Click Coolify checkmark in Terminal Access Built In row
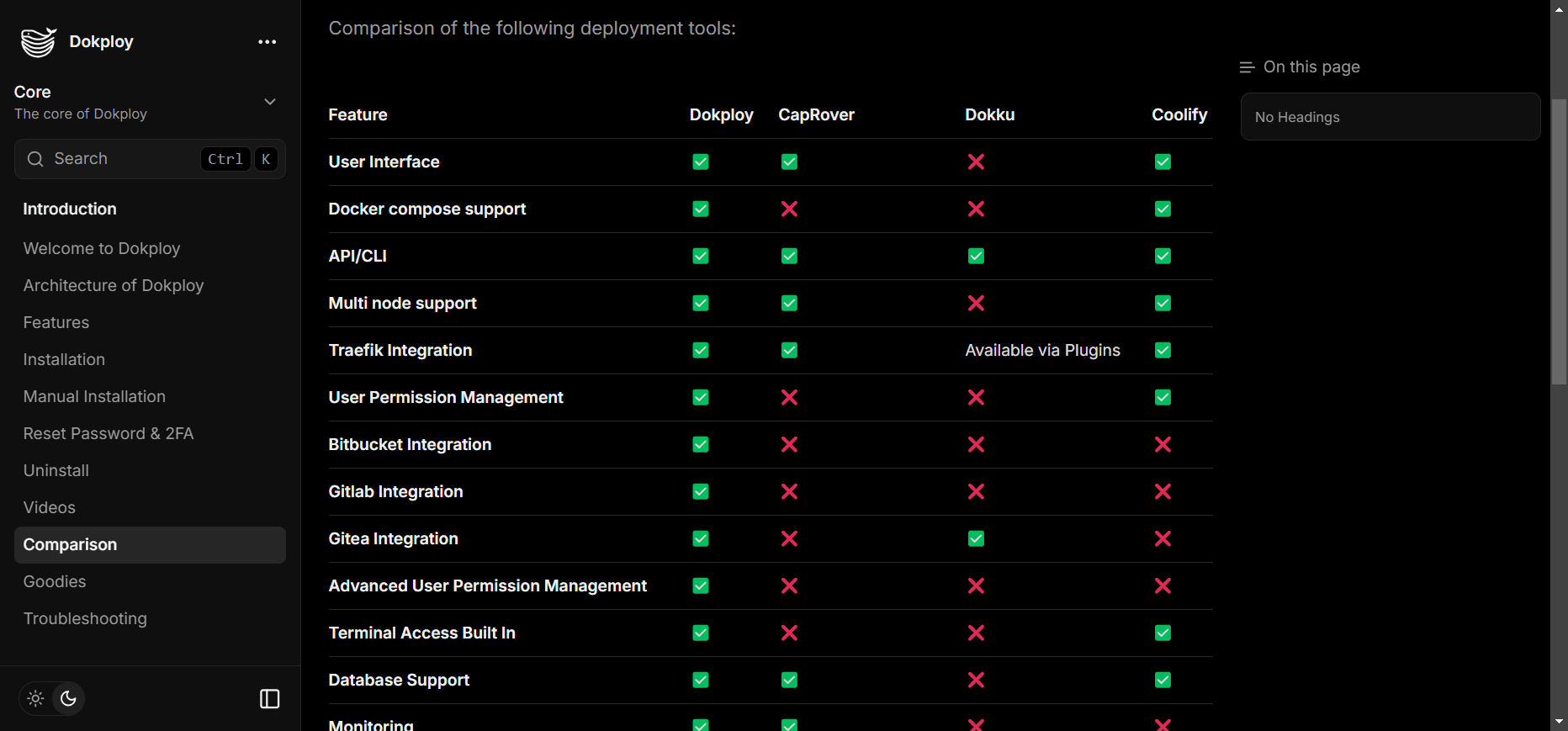Image resolution: width=1568 pixels, height=731 pixels. pos(1163,633)
